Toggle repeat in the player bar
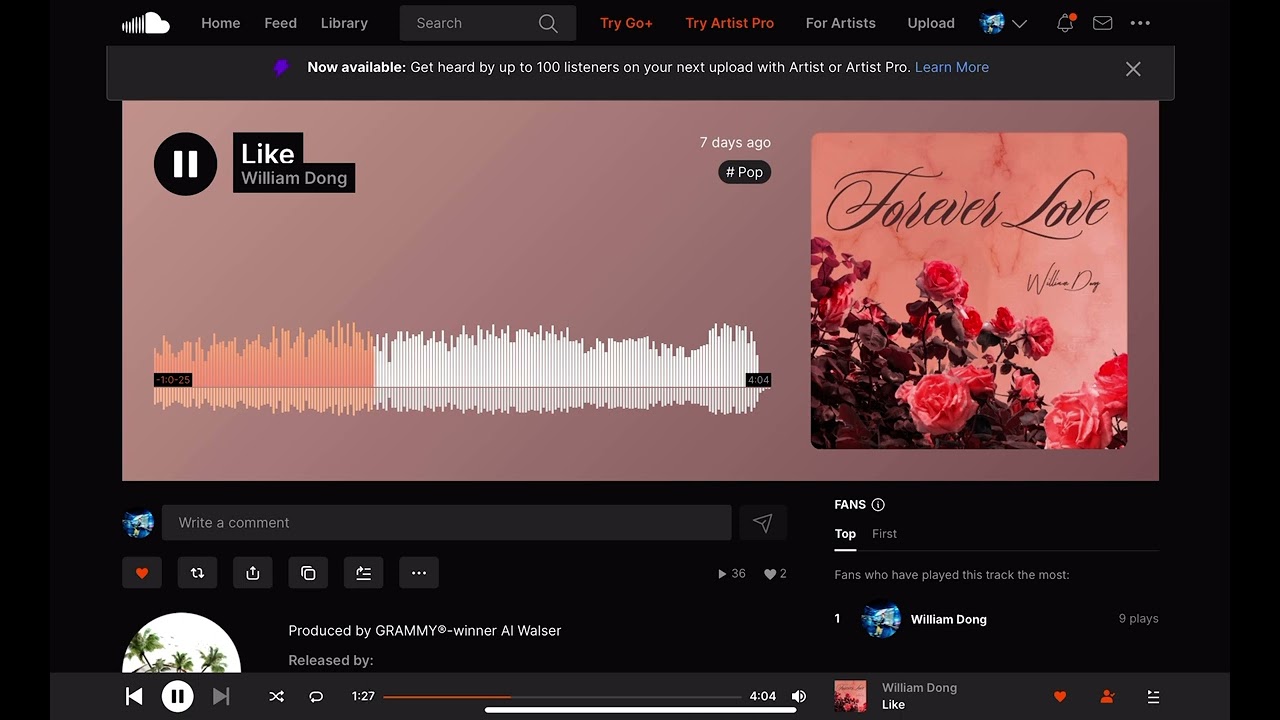The image size is (1280, 720). coord(316,696)
